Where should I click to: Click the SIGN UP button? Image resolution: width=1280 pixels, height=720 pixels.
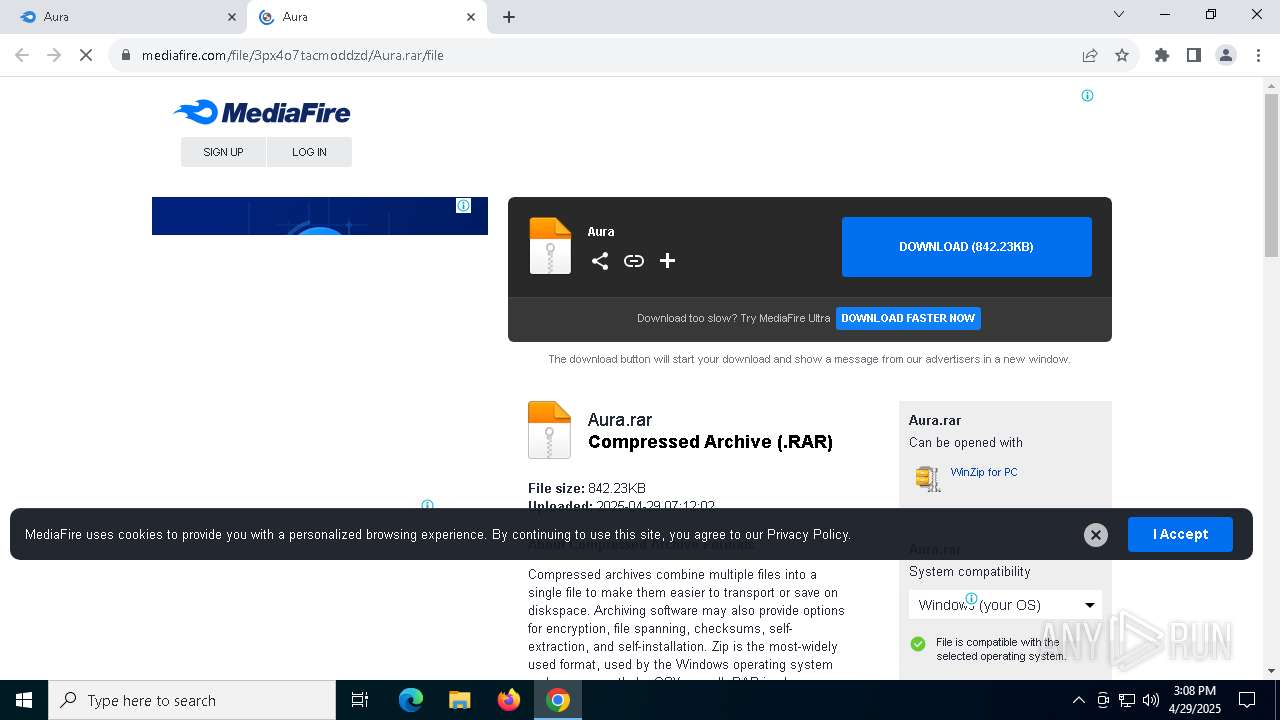(x=223, y=152)
